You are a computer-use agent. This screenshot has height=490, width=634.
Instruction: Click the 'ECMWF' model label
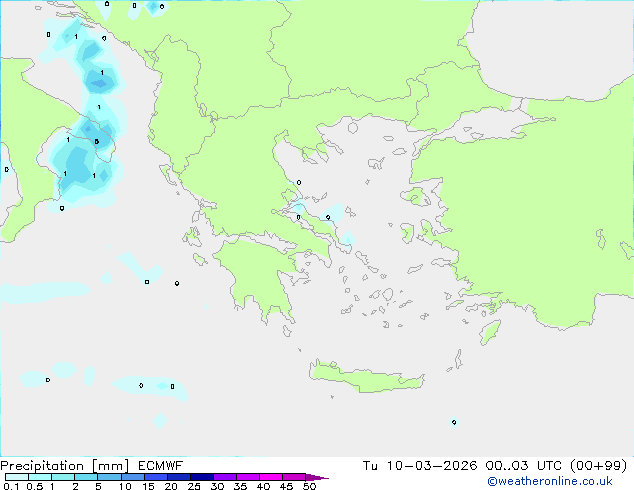161,466
